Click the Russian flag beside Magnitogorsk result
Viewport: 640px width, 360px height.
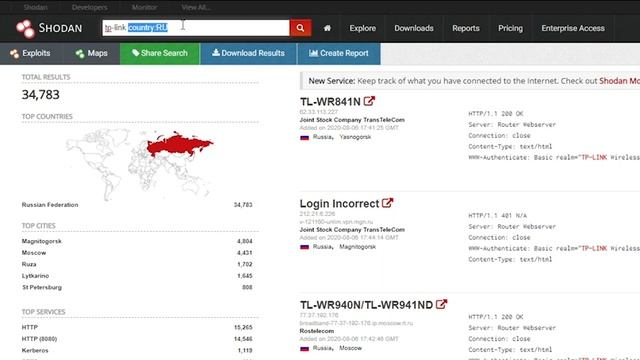[304, 247]
